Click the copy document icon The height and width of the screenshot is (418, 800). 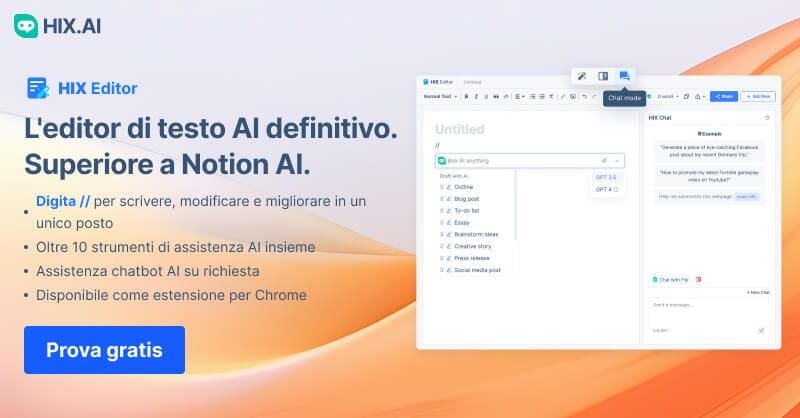686,96
